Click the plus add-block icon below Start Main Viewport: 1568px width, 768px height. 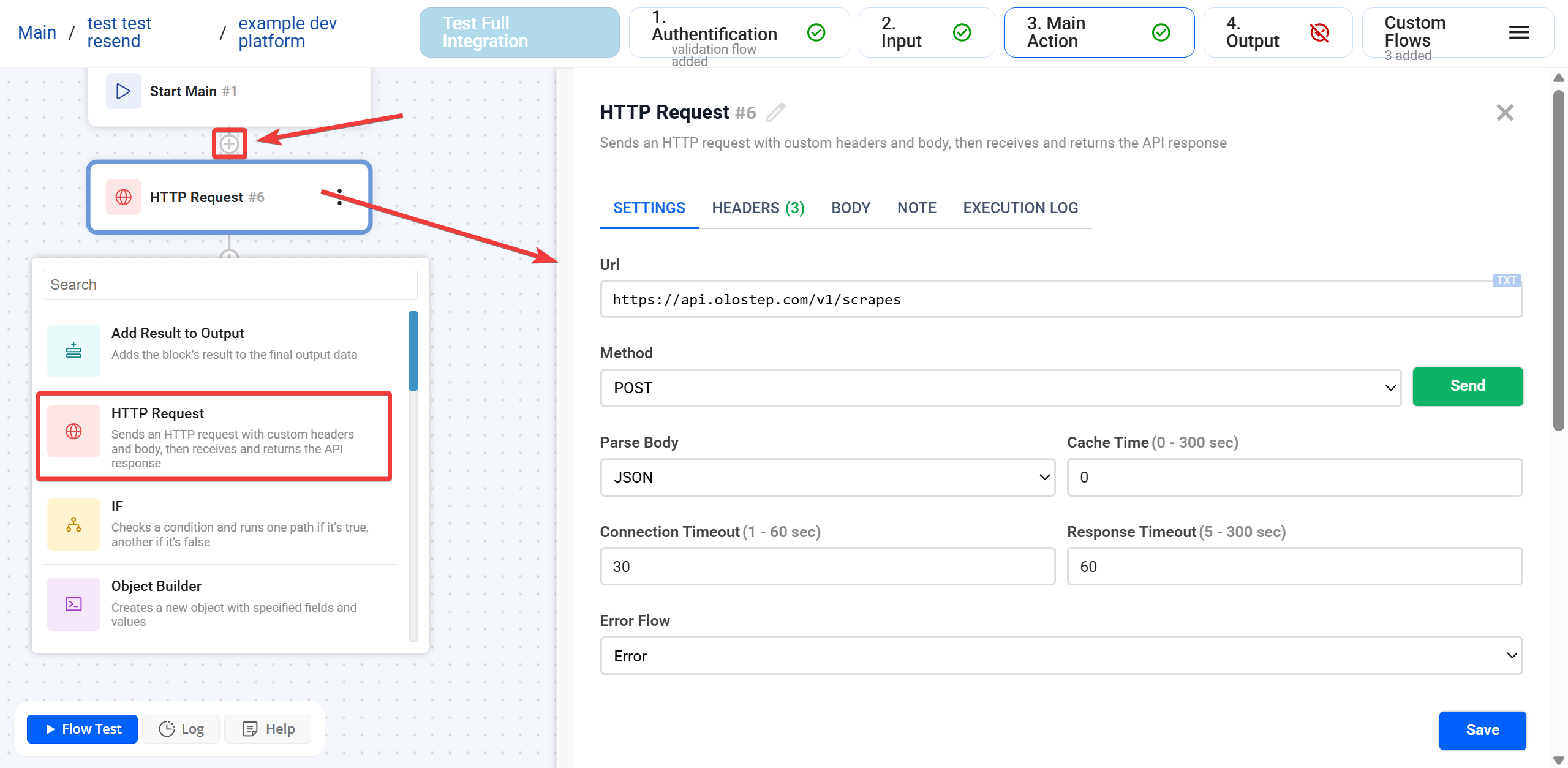[x=229, y=144]
